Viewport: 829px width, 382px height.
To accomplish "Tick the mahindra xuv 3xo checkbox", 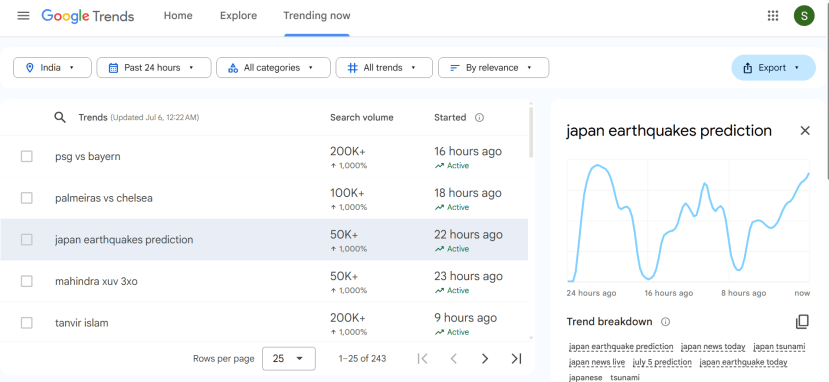I will coord(26,281).
